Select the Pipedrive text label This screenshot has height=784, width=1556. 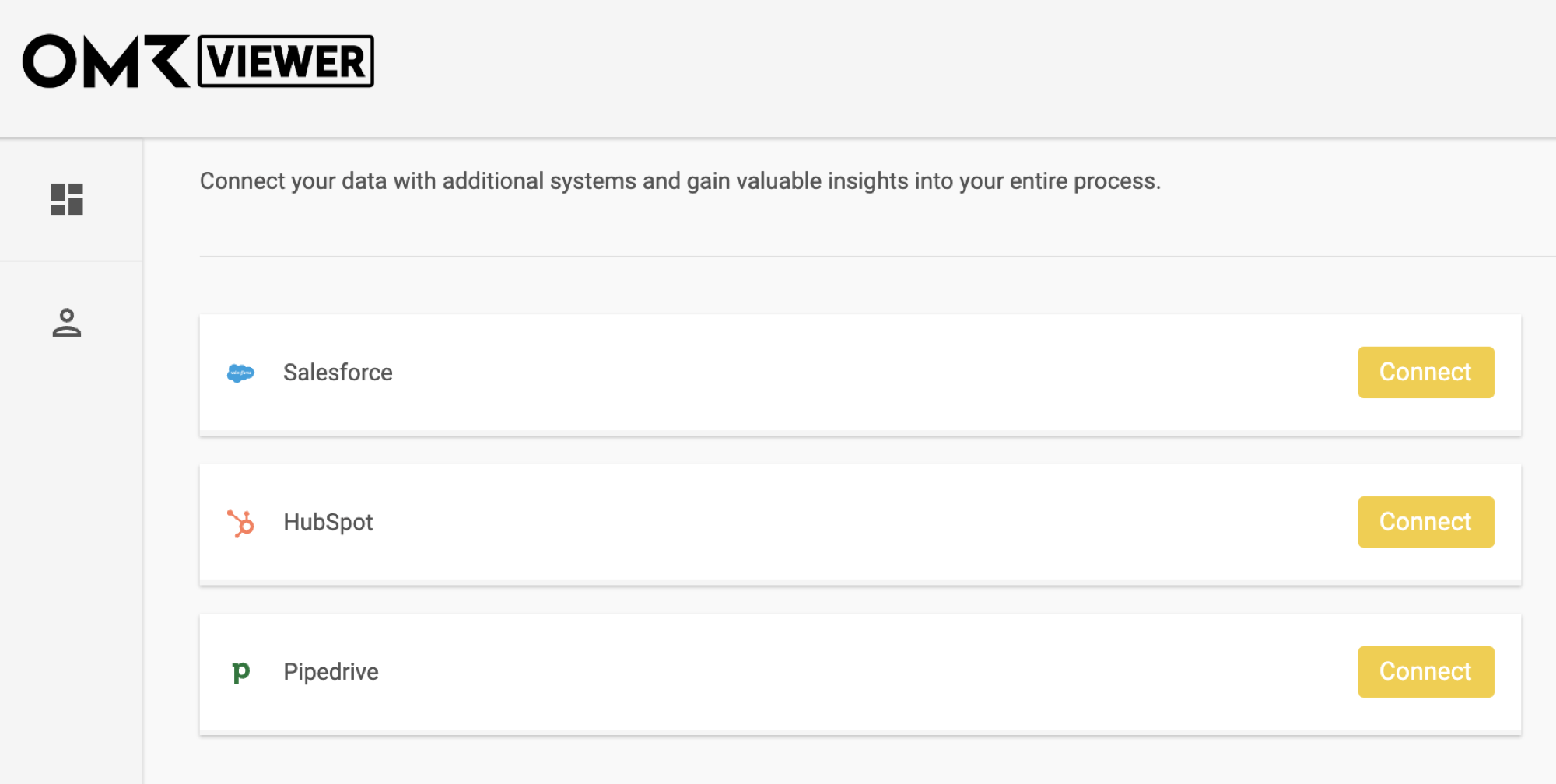pos(331,672)
